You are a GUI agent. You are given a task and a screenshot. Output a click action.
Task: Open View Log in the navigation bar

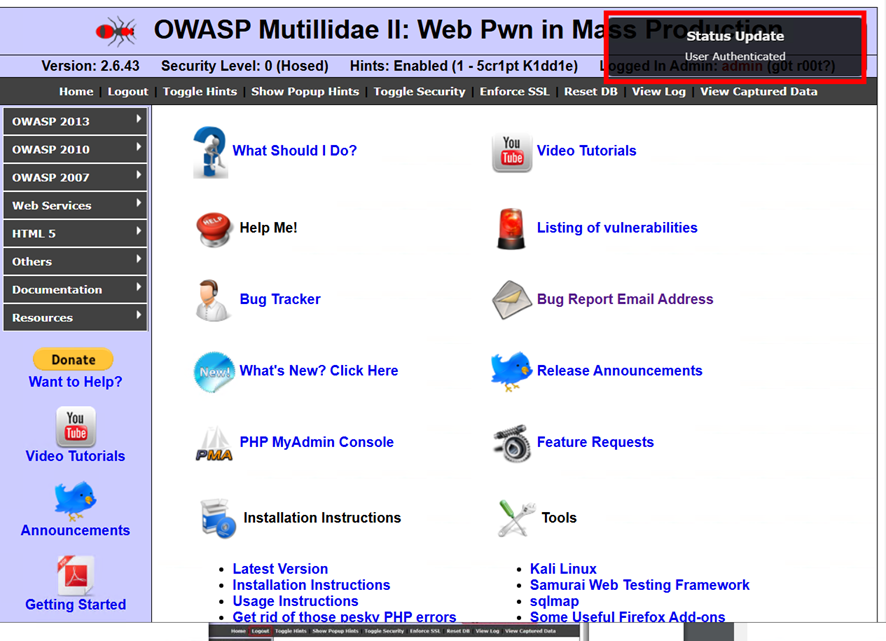(x=659, y=92)
